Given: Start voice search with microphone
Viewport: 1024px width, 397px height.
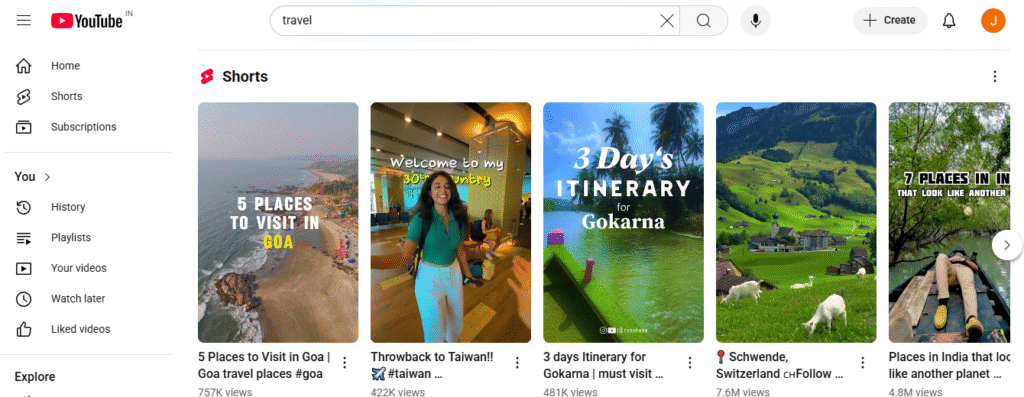Looking at the screenshot, I should (756, 21).
